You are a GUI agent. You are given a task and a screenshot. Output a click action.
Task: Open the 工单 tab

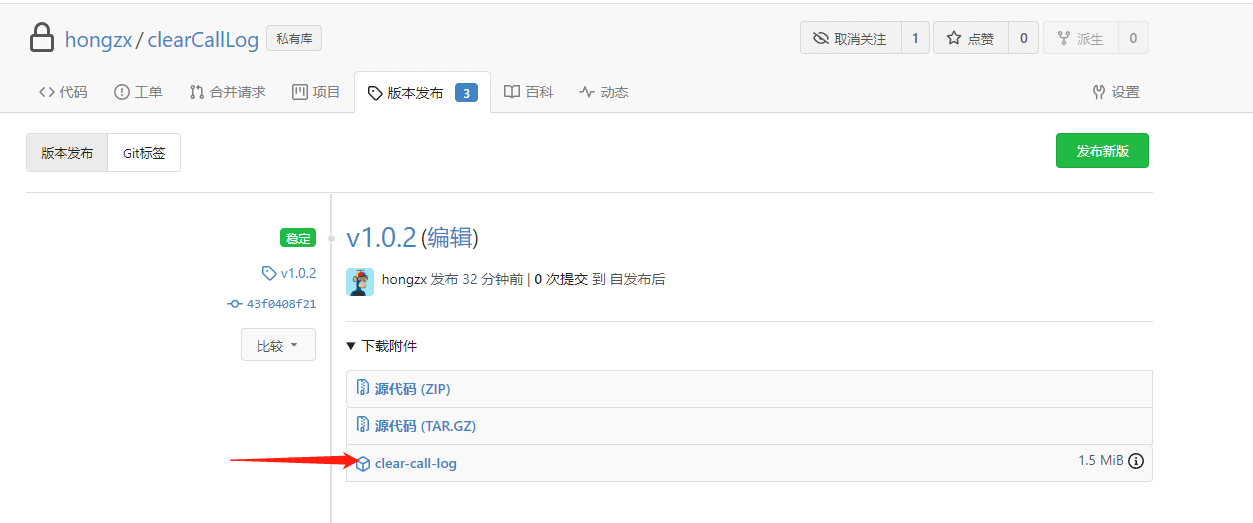[x=138, y=92]
